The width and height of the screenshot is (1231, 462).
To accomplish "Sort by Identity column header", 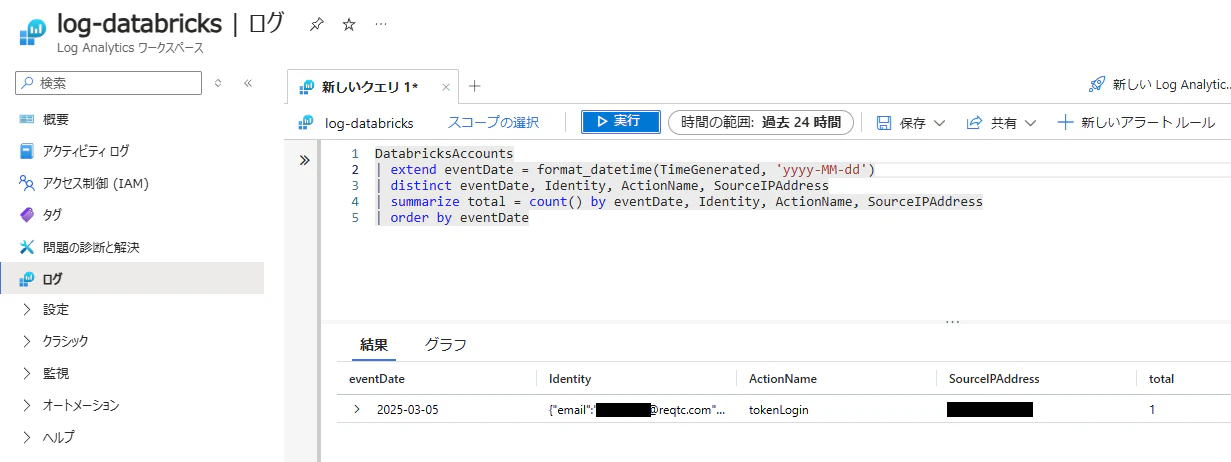I will pyautogui.click(x=570, y=379).
